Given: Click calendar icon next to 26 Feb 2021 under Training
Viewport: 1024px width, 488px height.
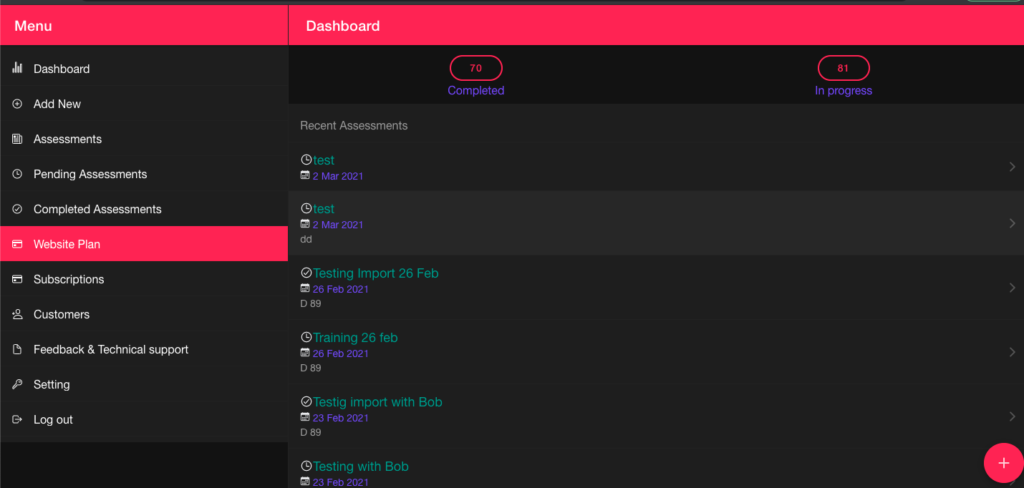Looking at the screenshot, I should pyautogui.click(x=304, y=353).
